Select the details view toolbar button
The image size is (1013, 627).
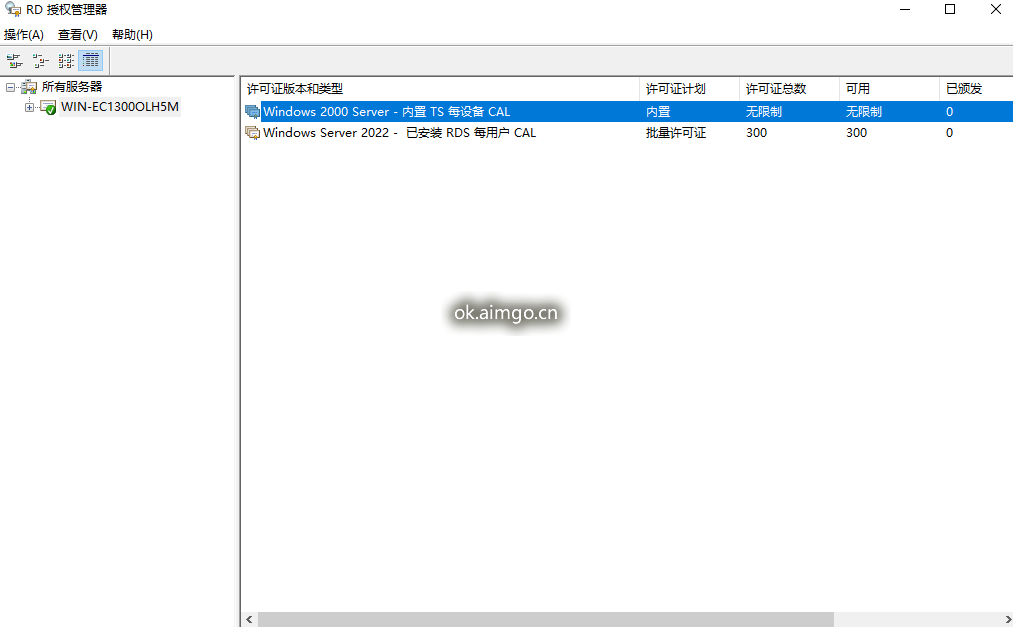pyautogui.click(x=90, y=61)
